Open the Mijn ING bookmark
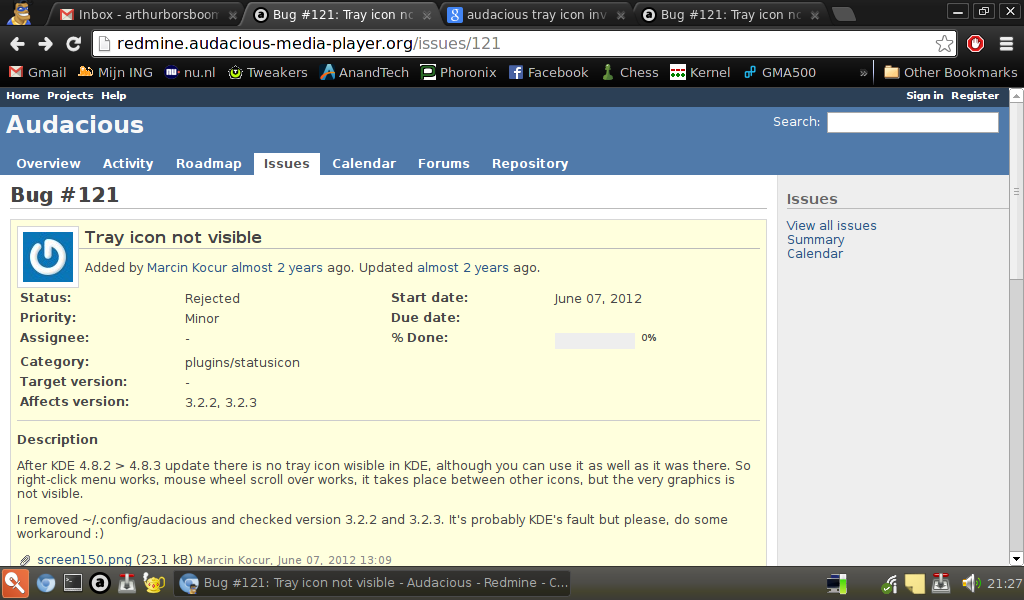 115,72
